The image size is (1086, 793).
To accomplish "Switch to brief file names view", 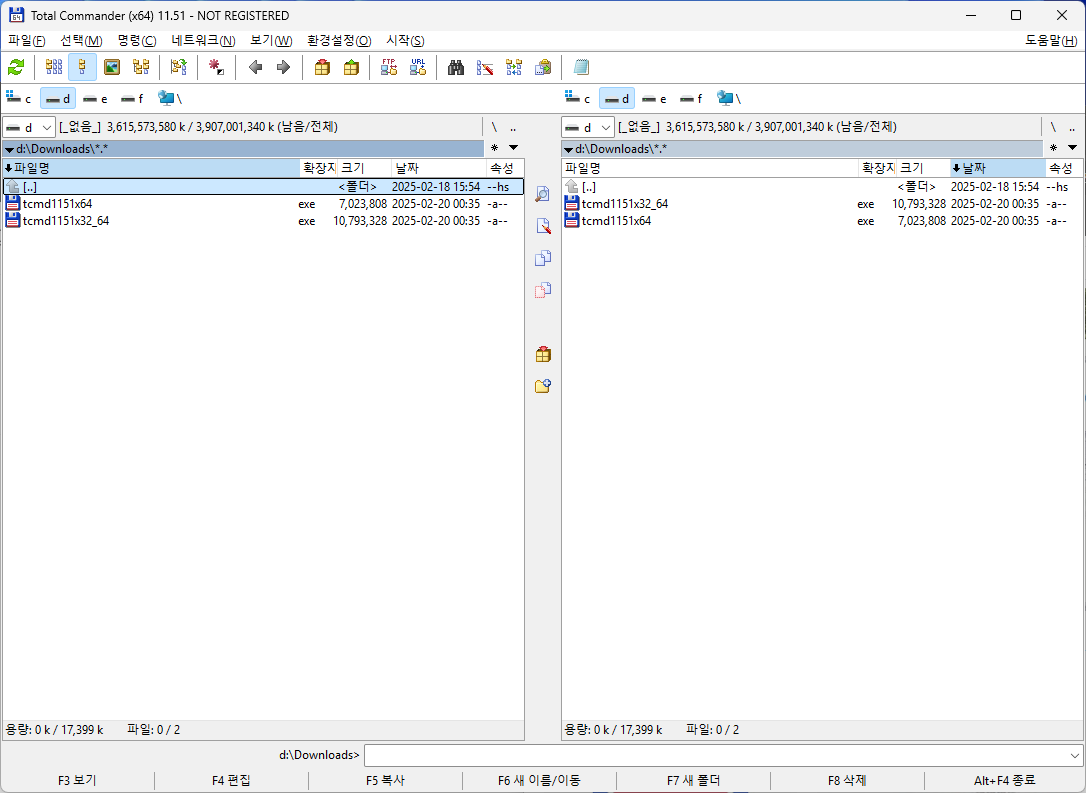I will (54, 67).
